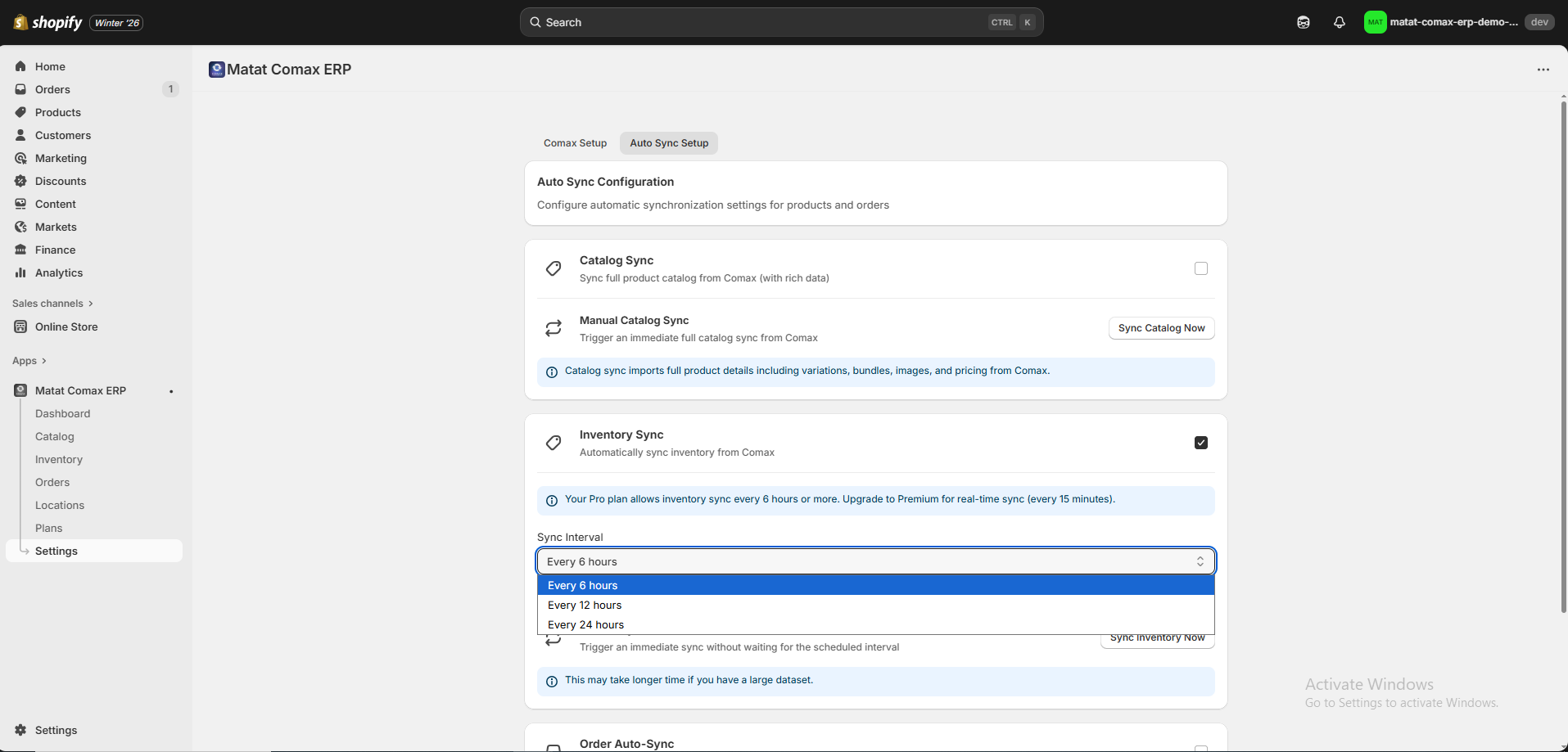
Task: Click the Home icon in sidebar
Action: click(x=20, y=66)
